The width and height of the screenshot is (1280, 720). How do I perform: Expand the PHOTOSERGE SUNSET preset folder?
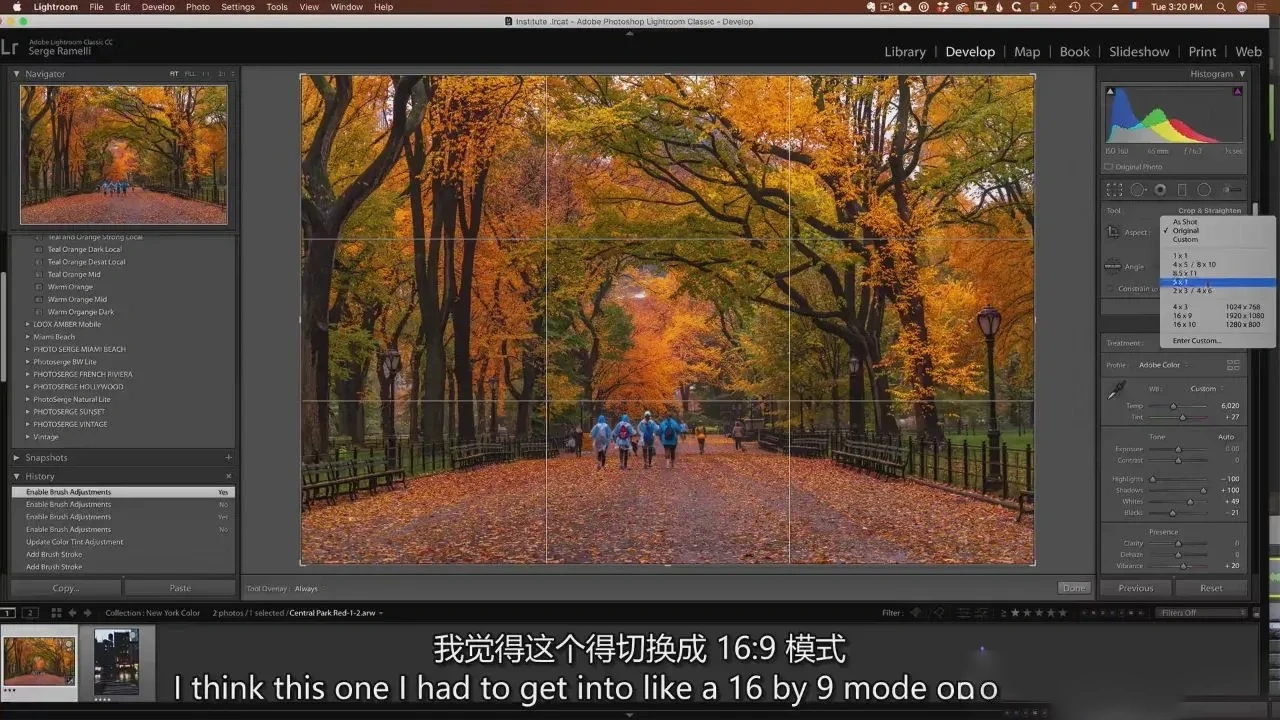(x=28, y=412)
